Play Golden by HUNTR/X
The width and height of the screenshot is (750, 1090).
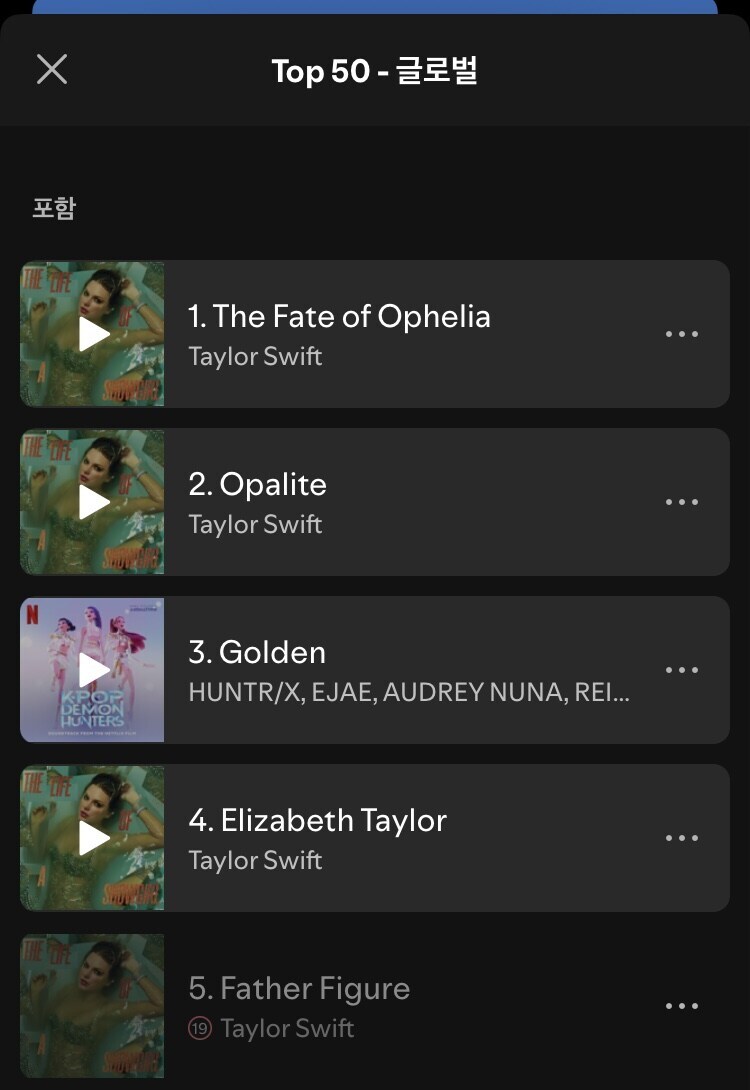93,670
